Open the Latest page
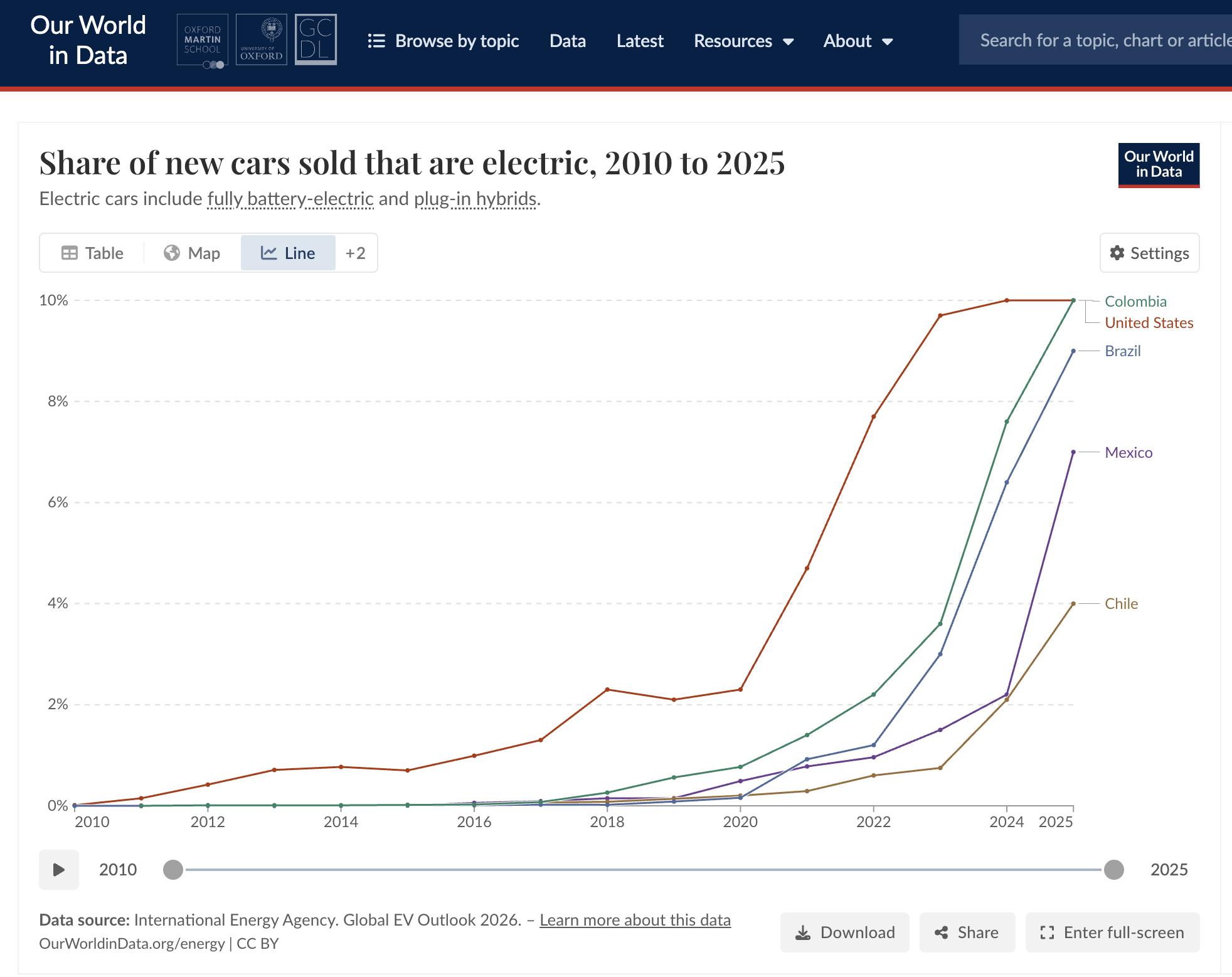This screenshot has width=1232, height=977. (x=640, y=41)
